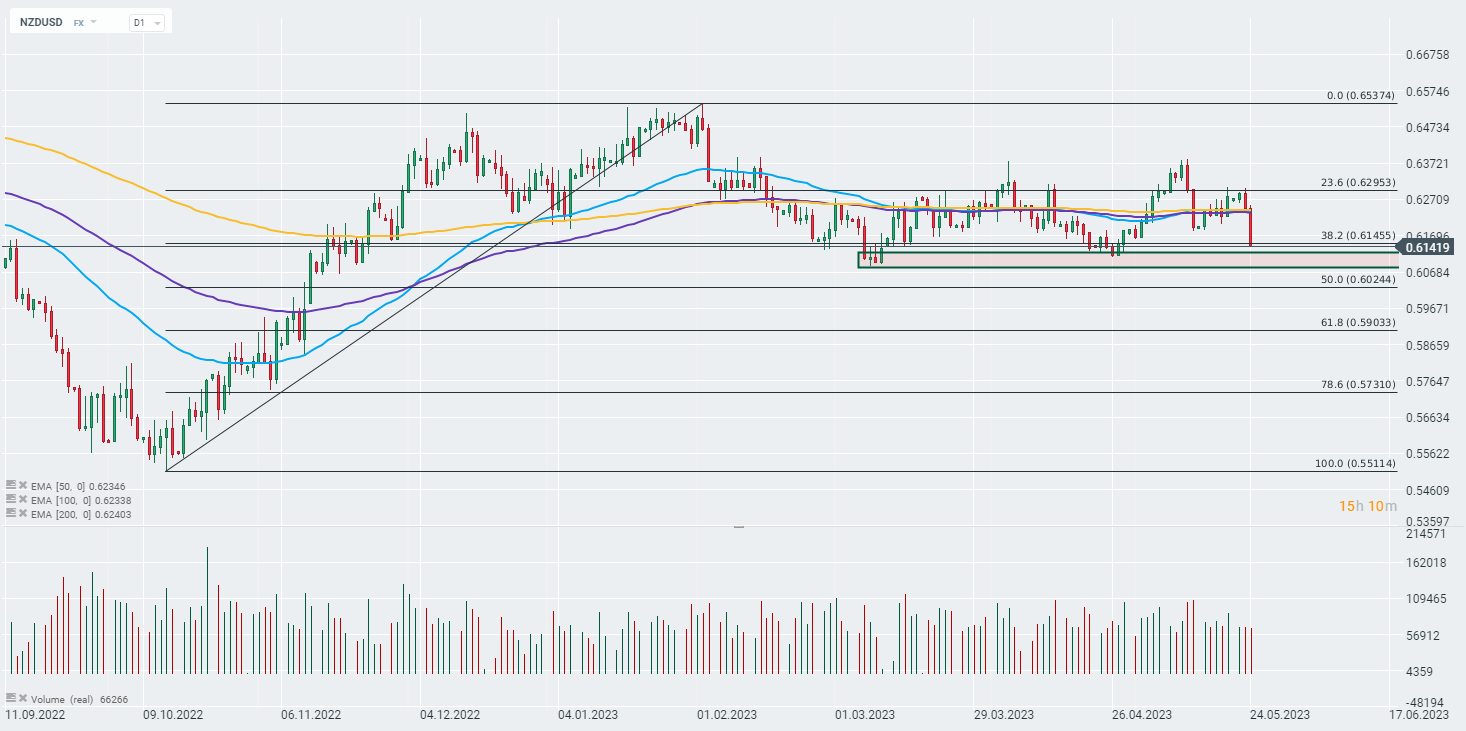Open settings icon for Volume indicator
This screenshot has width=1466, height=731.
point(11,698)
